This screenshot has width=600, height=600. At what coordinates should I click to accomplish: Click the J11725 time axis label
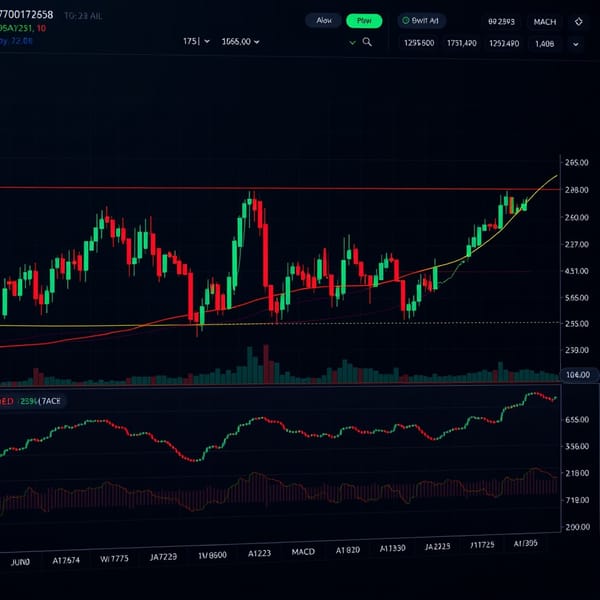(482, 545)
